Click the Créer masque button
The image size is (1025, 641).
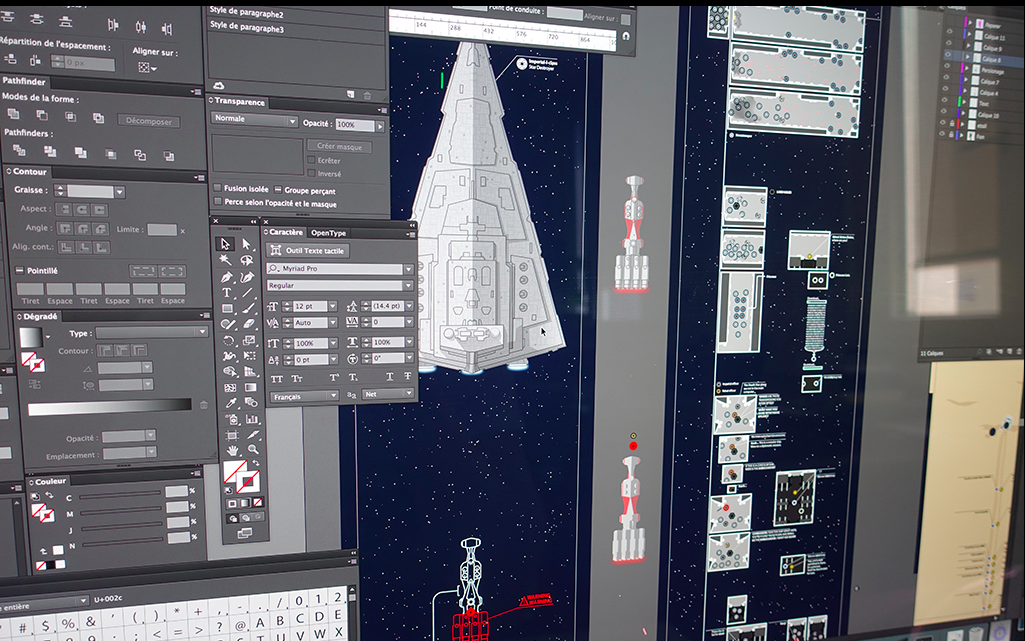(339, 146)
